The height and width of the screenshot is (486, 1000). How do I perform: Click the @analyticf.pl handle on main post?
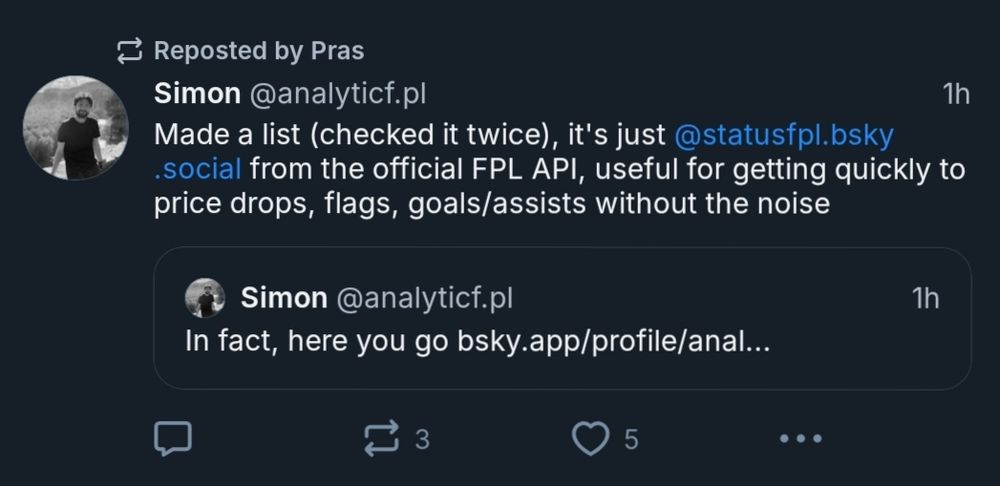click(x=337, y=94)
